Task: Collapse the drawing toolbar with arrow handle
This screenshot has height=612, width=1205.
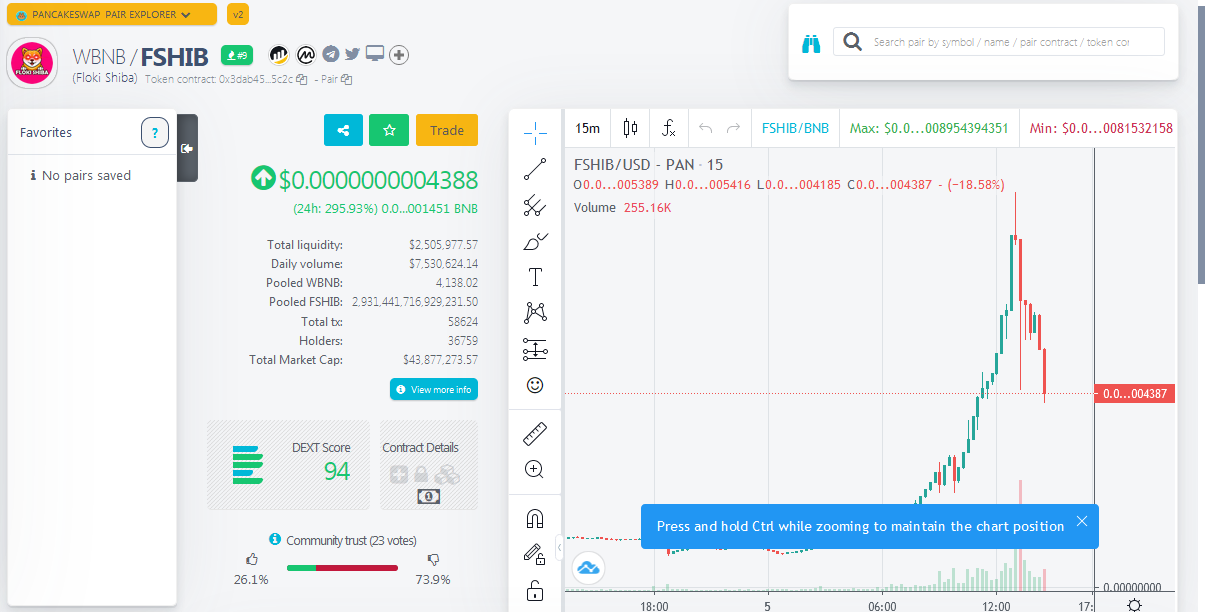Action: [559, 547]
